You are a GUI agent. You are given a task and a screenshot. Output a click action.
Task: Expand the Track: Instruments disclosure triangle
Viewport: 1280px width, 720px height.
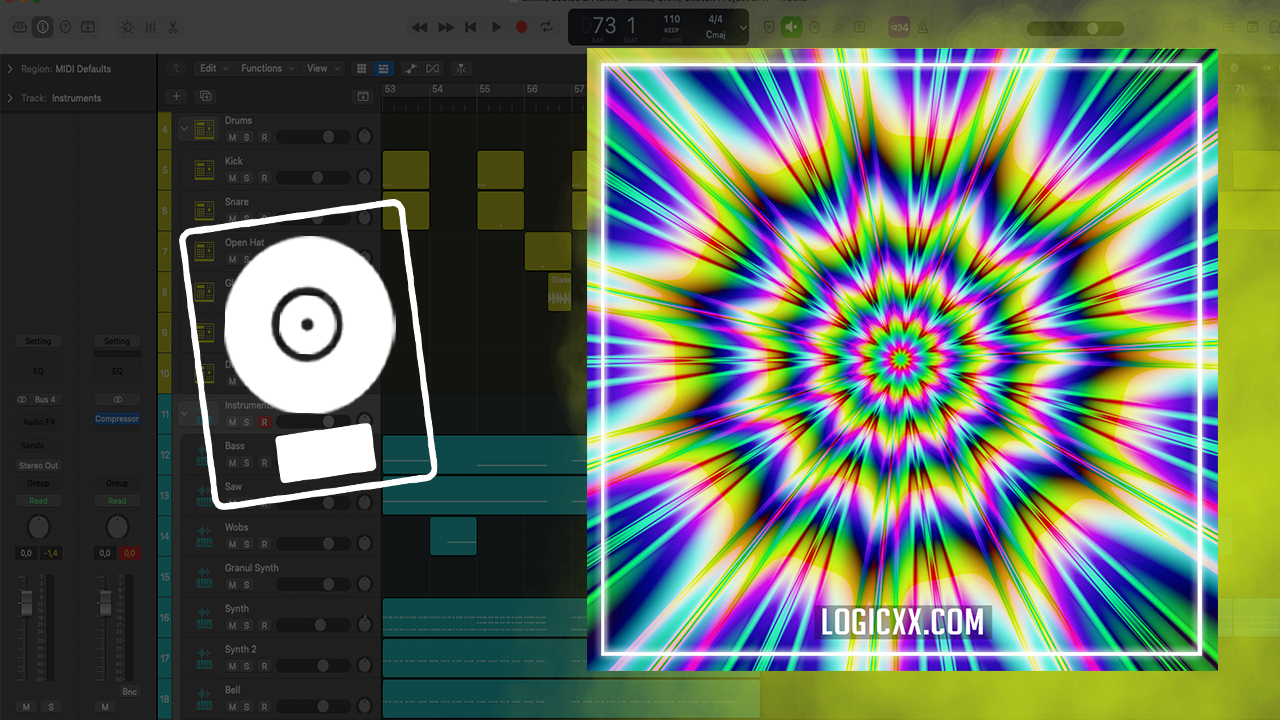(x=10, y=98)
